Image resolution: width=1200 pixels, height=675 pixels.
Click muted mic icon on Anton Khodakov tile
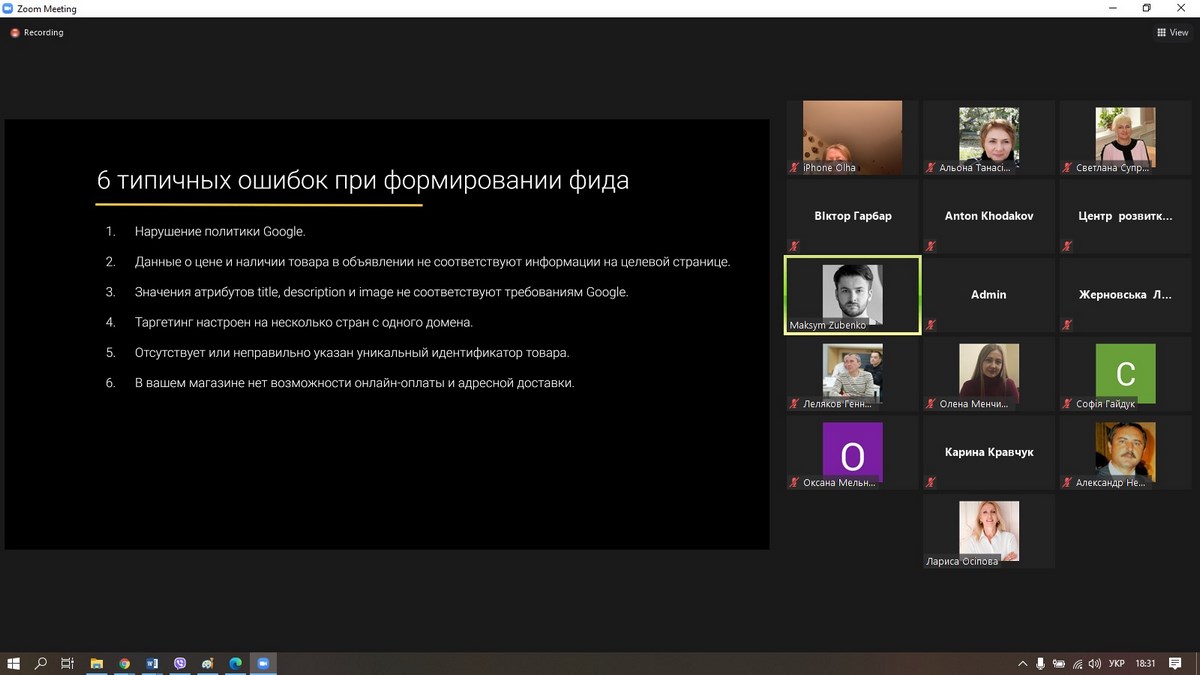pos(931,246)
